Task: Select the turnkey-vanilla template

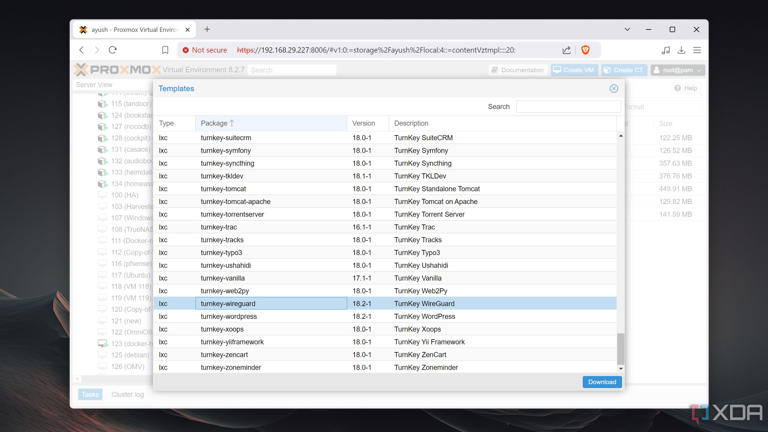Action: click(385, 278)
